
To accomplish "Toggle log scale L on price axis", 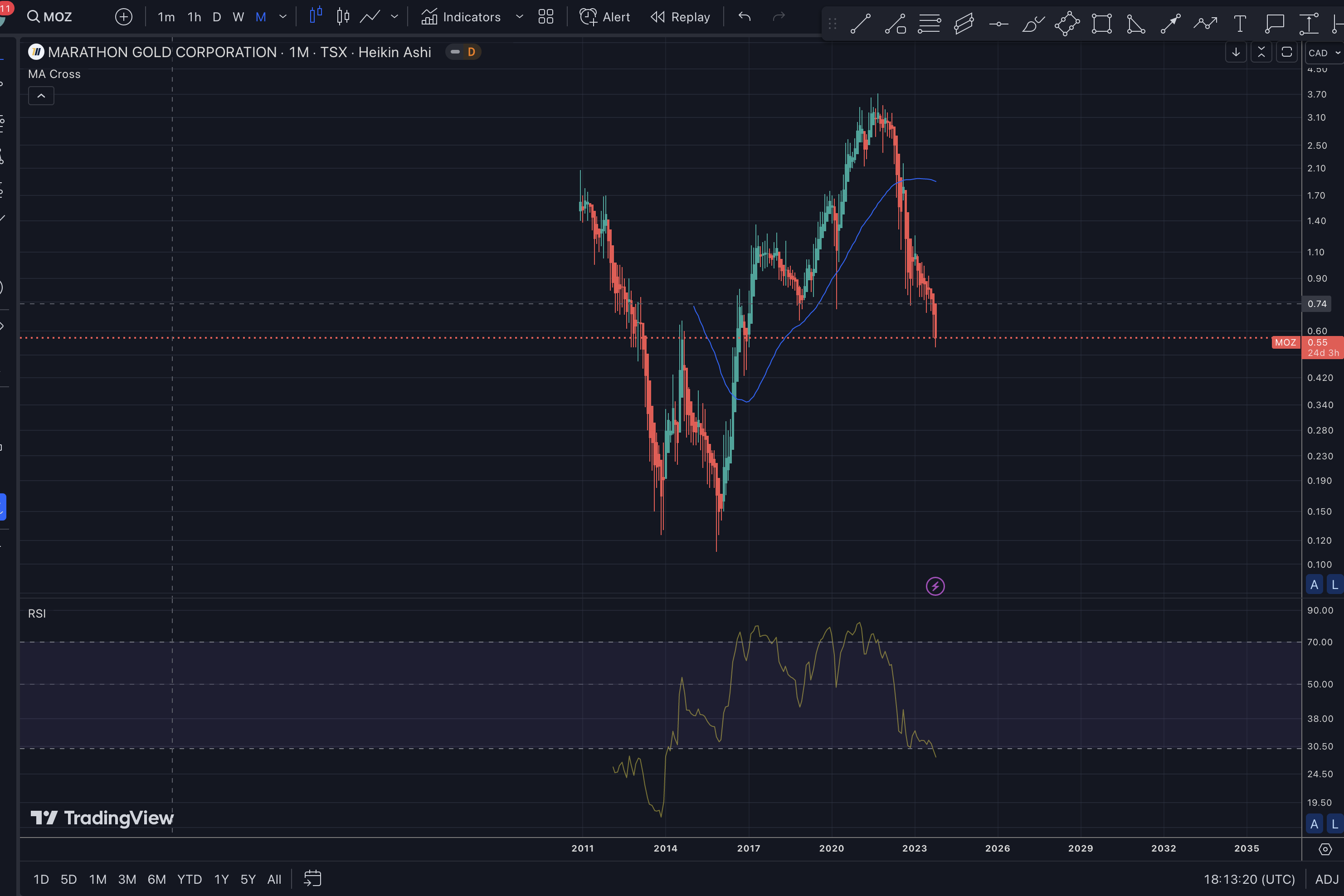I will click(1335, 584).
